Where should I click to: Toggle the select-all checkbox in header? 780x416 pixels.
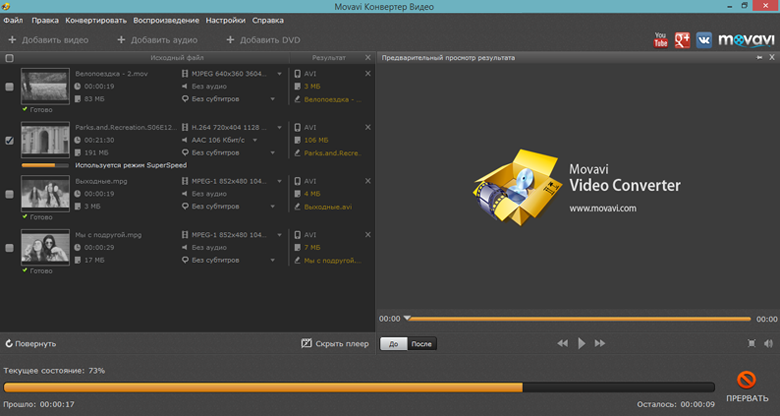click(9, 58)
